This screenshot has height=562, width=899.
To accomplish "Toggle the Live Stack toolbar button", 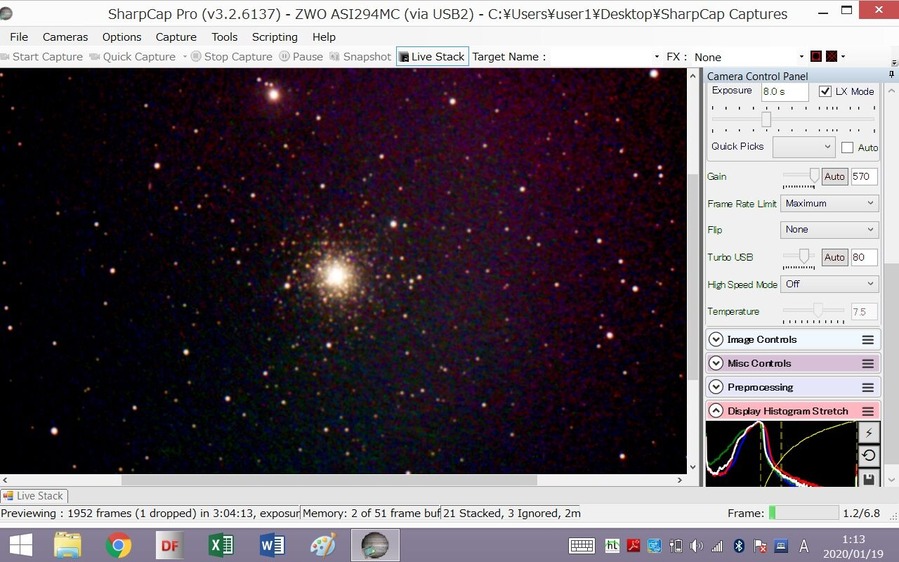I will click(x=432, y=57).
